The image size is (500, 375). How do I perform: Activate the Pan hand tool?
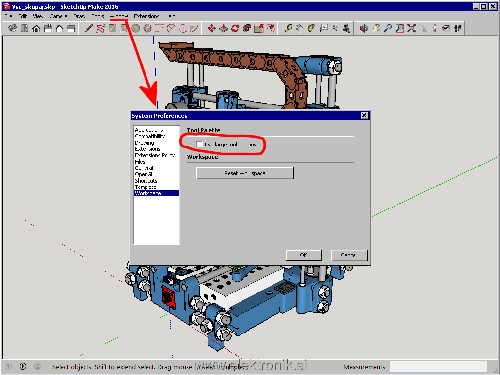(376, 28)
